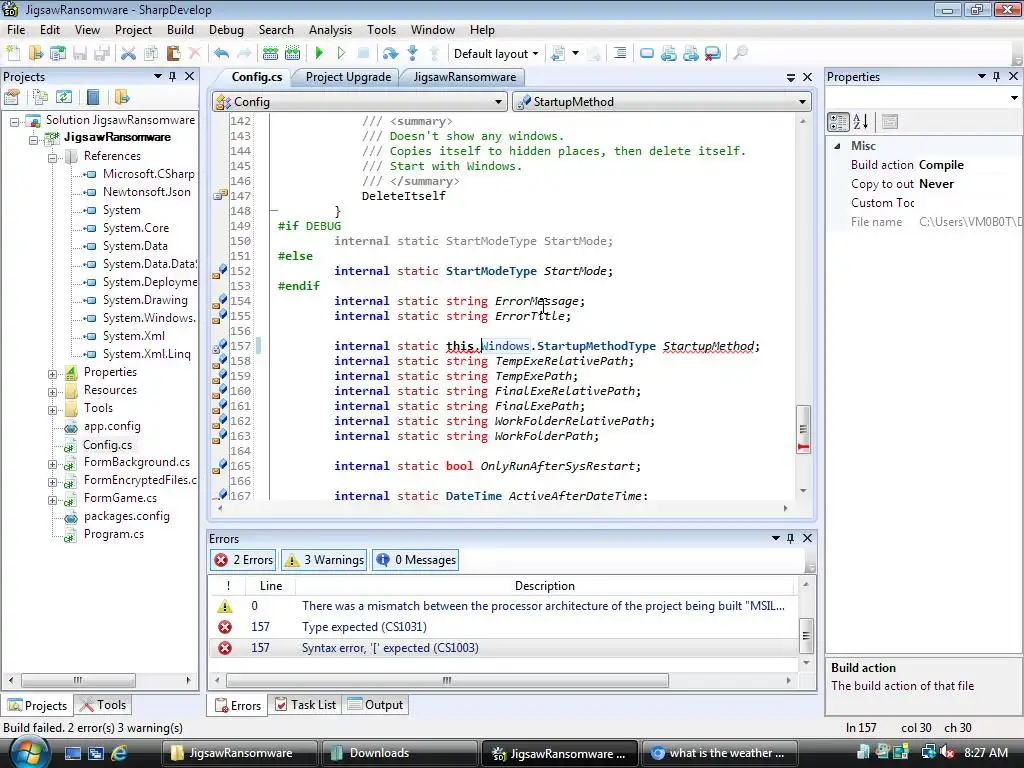Viewport: 1024px width, 768px height.
Task: Switch to the Project Upgrade tab
Action: tap(348, 77)
